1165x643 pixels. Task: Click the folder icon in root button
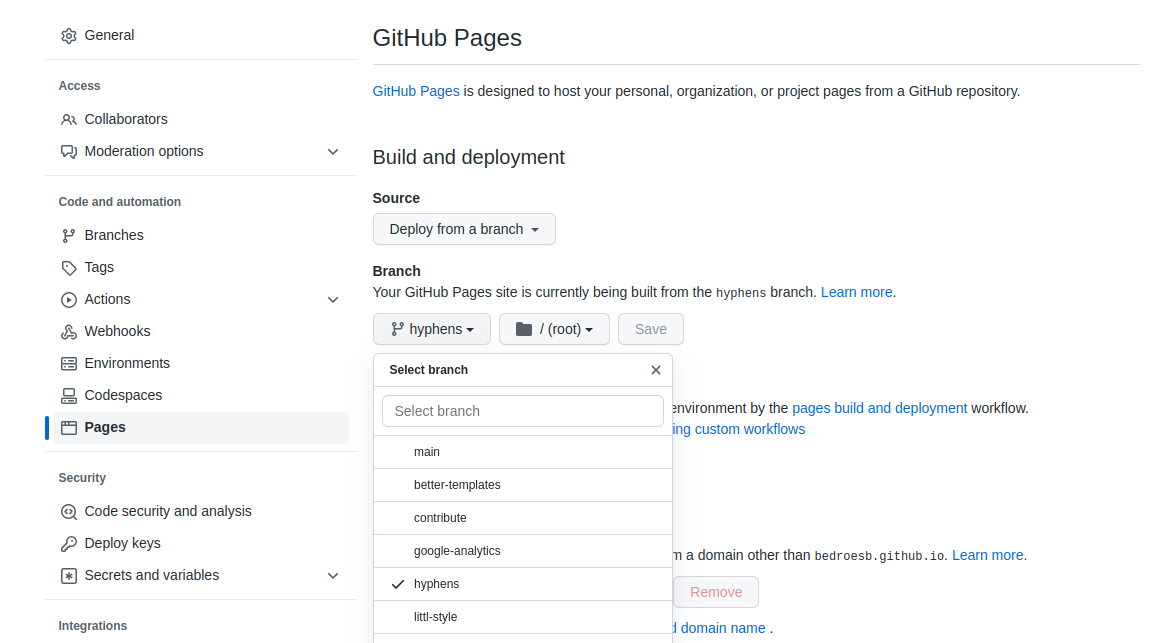click(524, 329)
